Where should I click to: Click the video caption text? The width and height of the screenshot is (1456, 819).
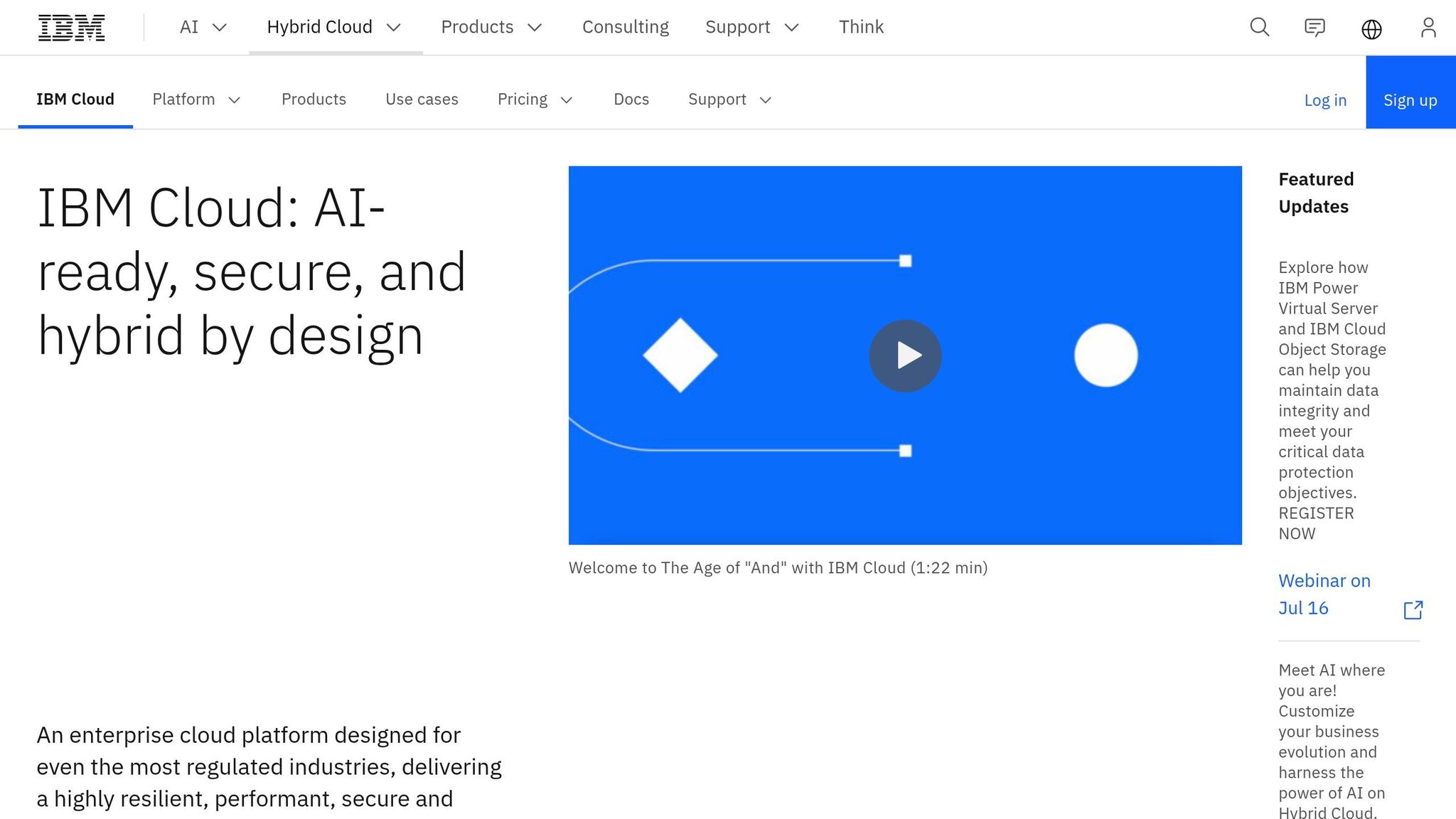point(778,568)
